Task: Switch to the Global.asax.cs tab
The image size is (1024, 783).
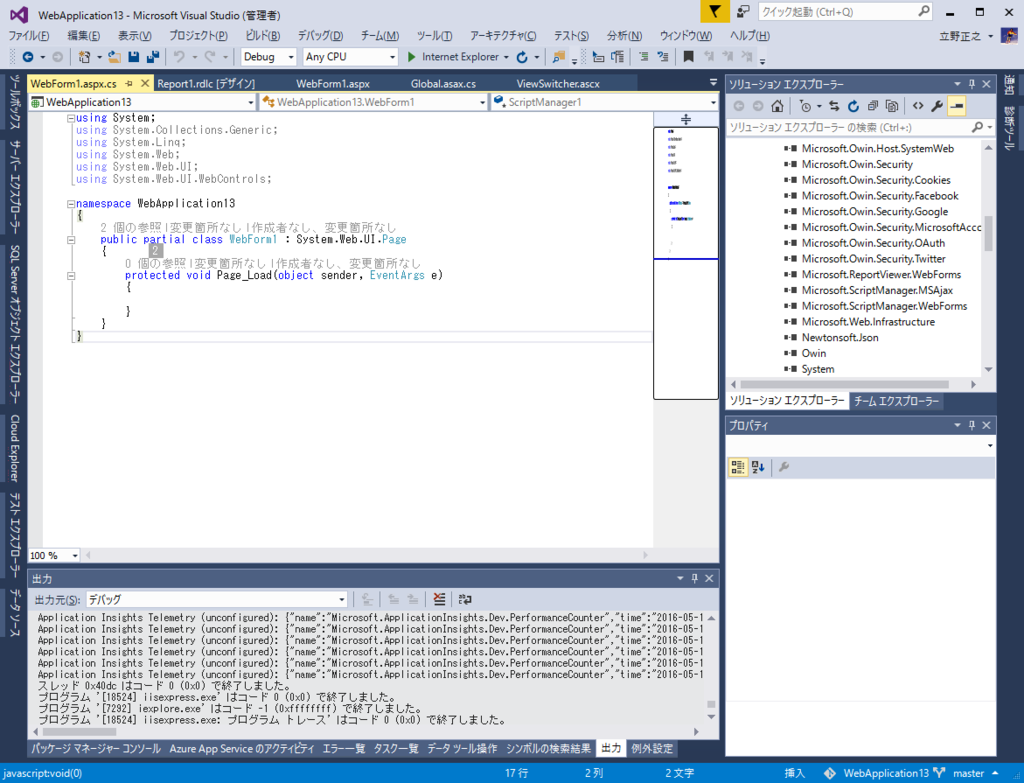Action: point(443,84)
